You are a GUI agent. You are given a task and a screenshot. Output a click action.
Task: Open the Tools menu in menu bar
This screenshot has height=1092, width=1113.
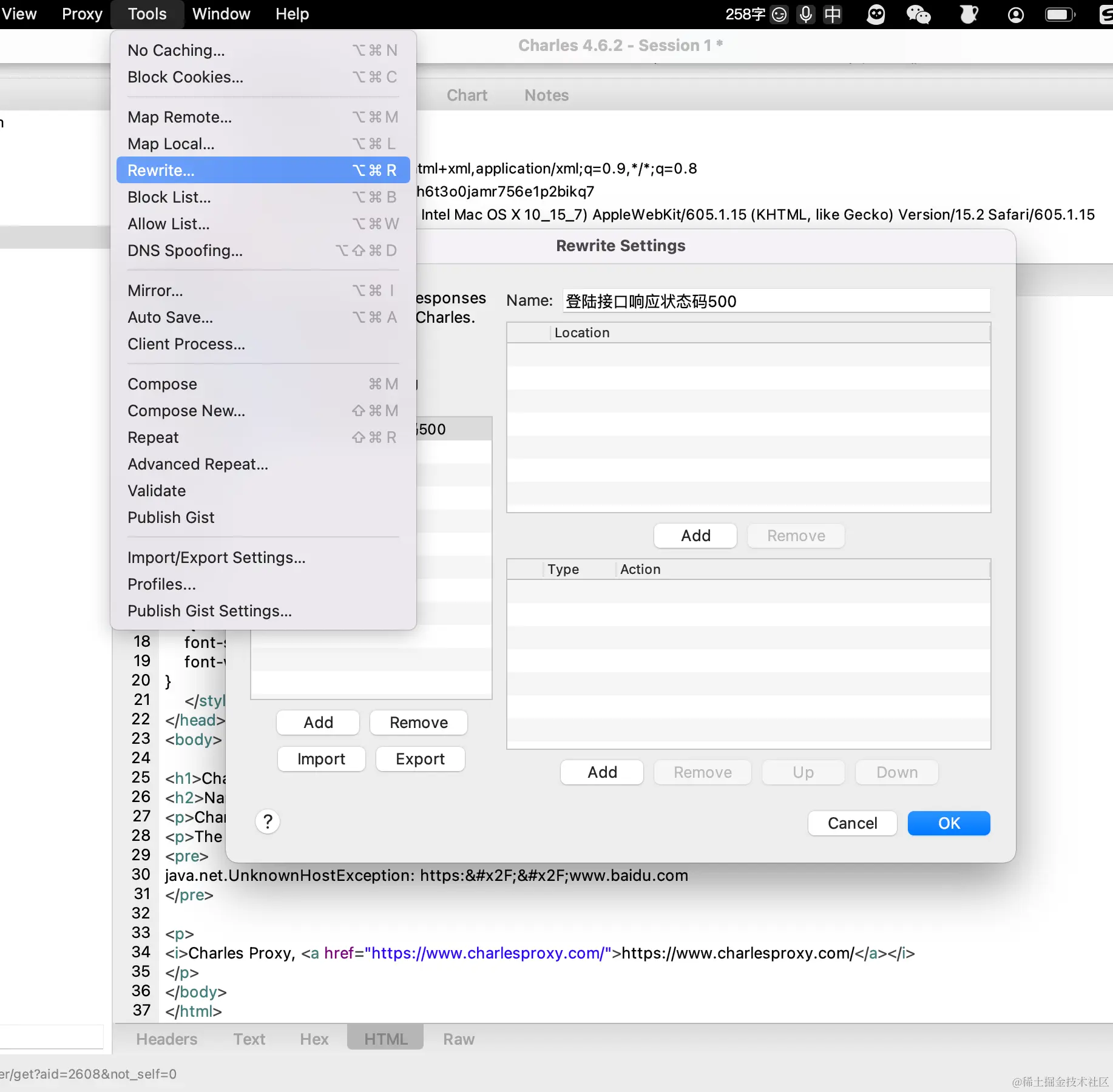147,14
